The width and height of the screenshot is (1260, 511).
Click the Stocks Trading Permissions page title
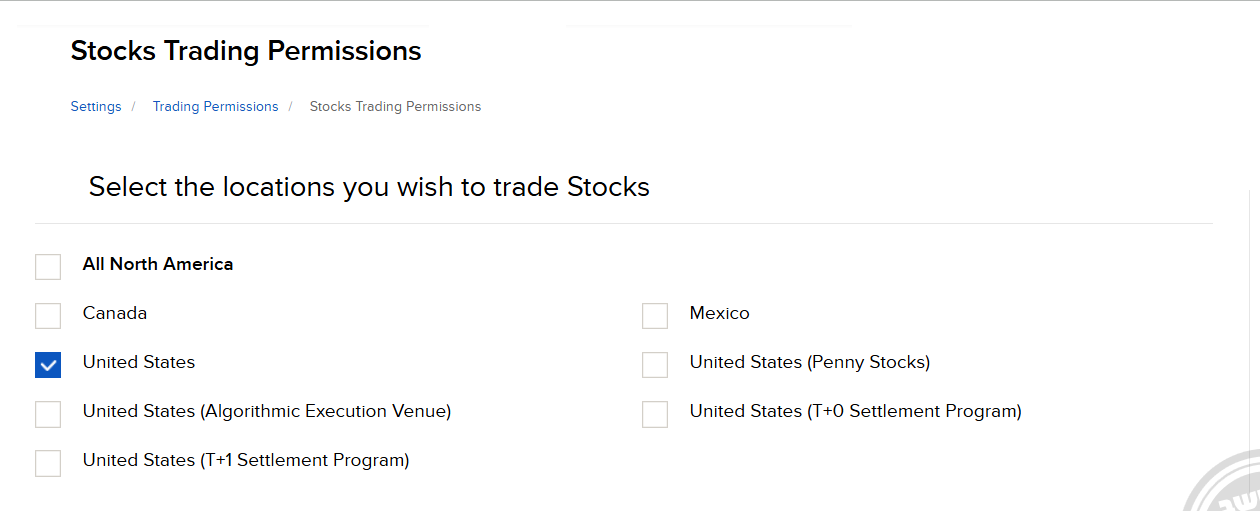click(x=246, y=51)
